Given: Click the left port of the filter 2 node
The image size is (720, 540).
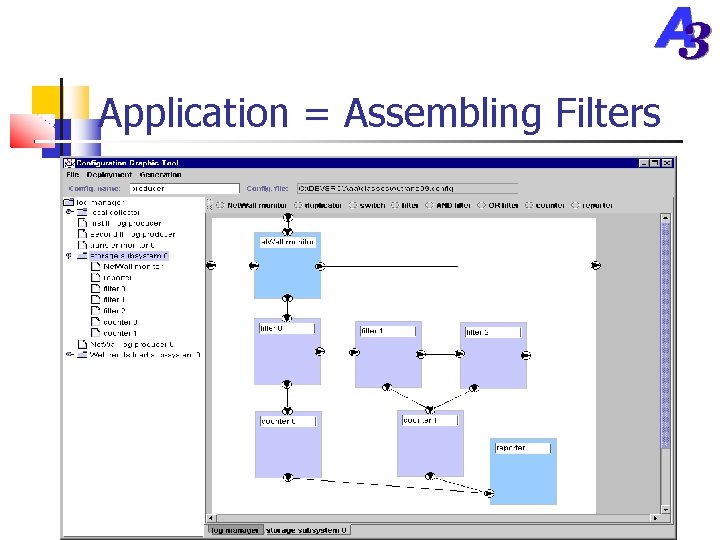Looking at the screenshot, I should click(460, 354).
